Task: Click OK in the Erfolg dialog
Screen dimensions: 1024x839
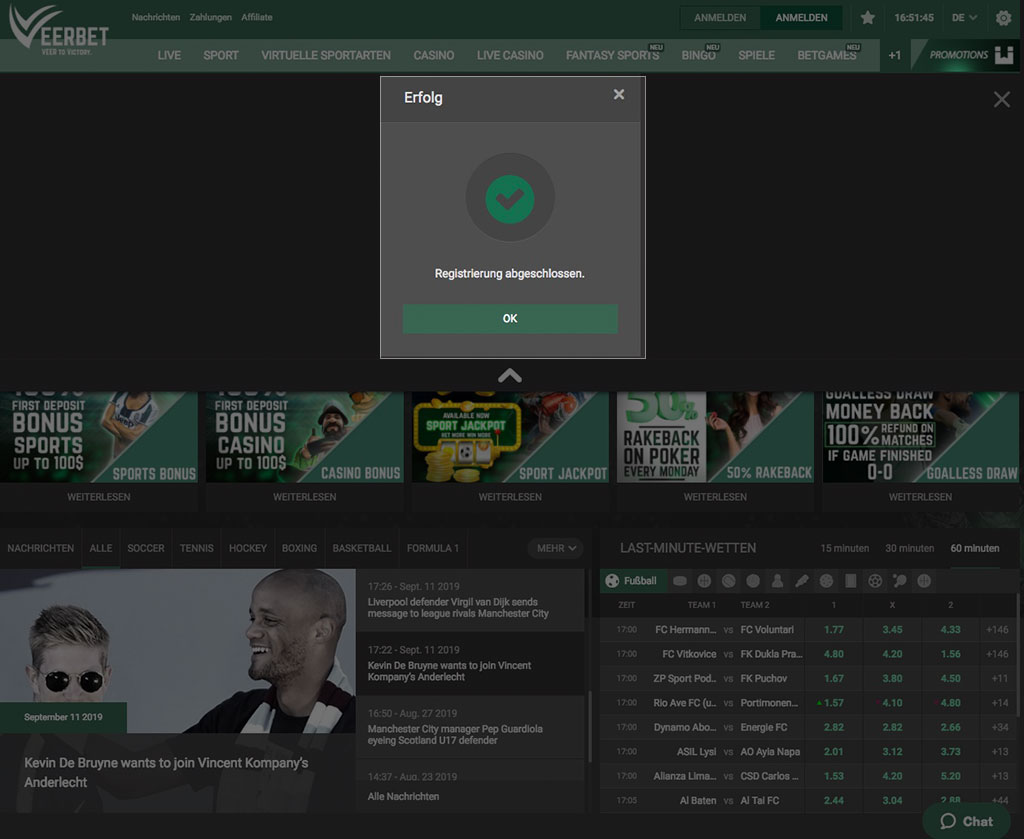Action: coord(510,319)
